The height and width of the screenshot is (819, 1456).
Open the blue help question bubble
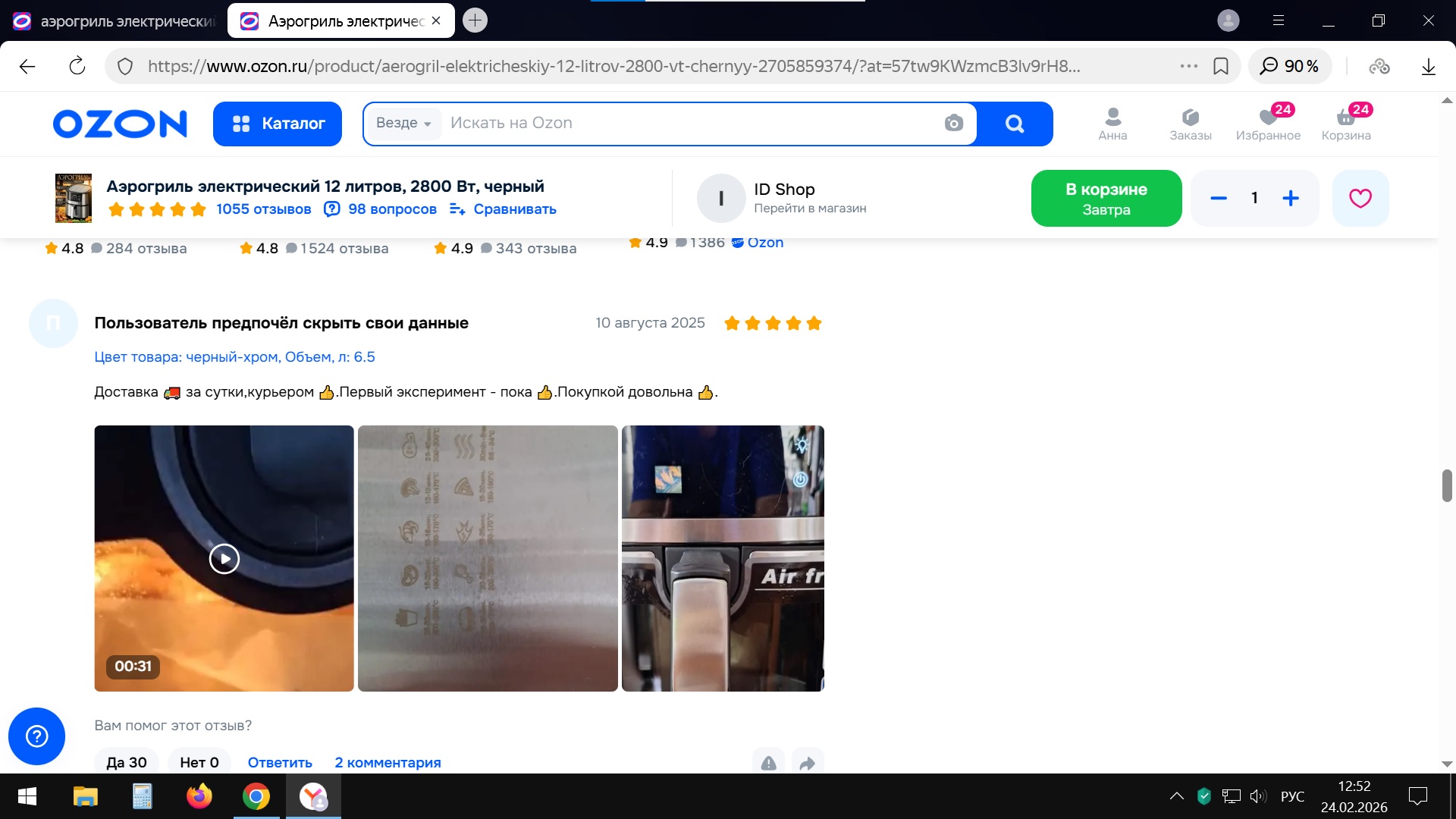click(x=36, y=736)
